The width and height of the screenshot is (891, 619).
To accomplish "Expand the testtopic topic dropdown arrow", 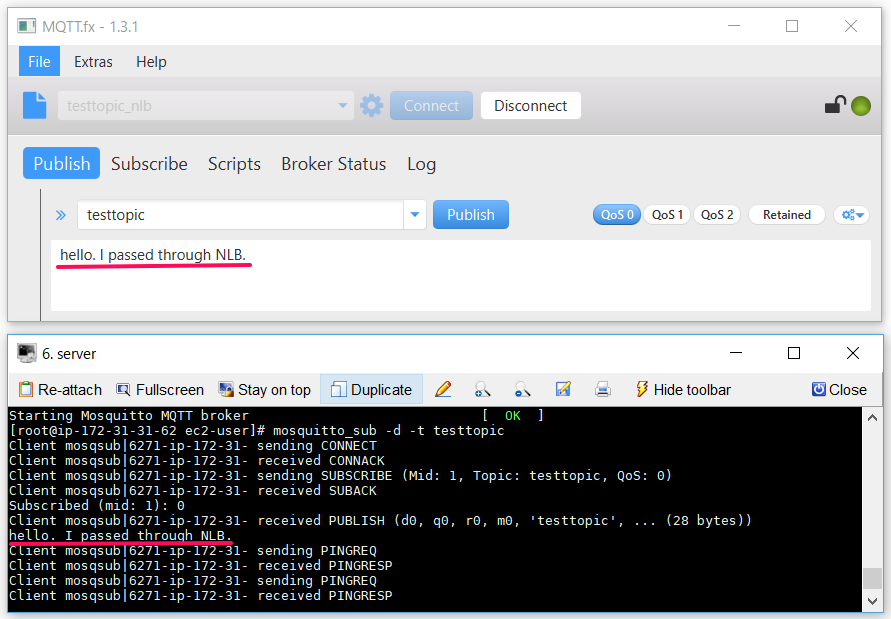I will 415,215.
